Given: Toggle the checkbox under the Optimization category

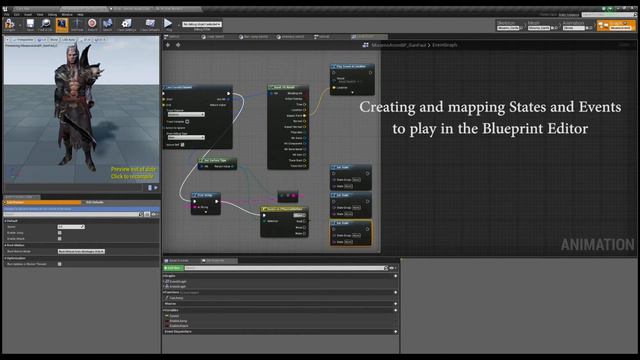Looking at the screenshot, I should pos(60,264).
